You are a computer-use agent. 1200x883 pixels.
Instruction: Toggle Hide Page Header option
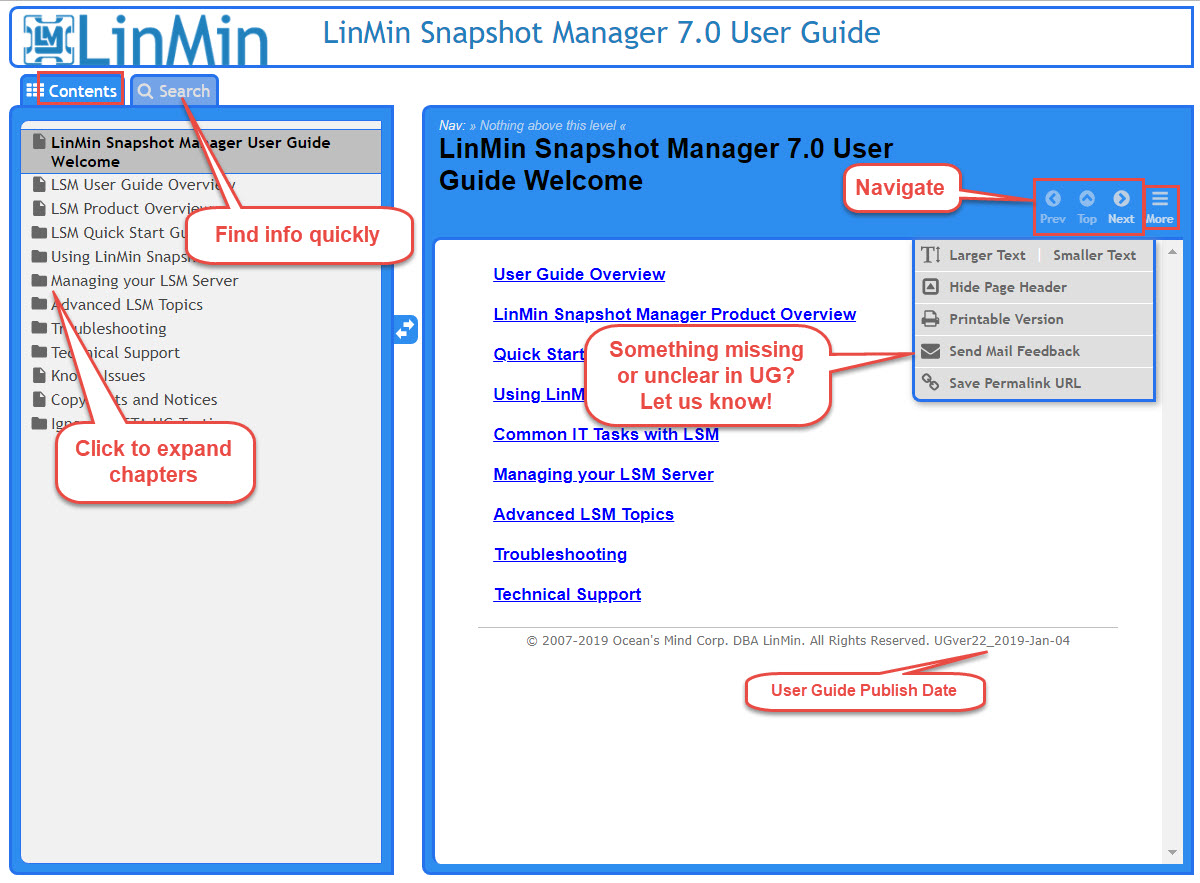tap(1007, 287)
